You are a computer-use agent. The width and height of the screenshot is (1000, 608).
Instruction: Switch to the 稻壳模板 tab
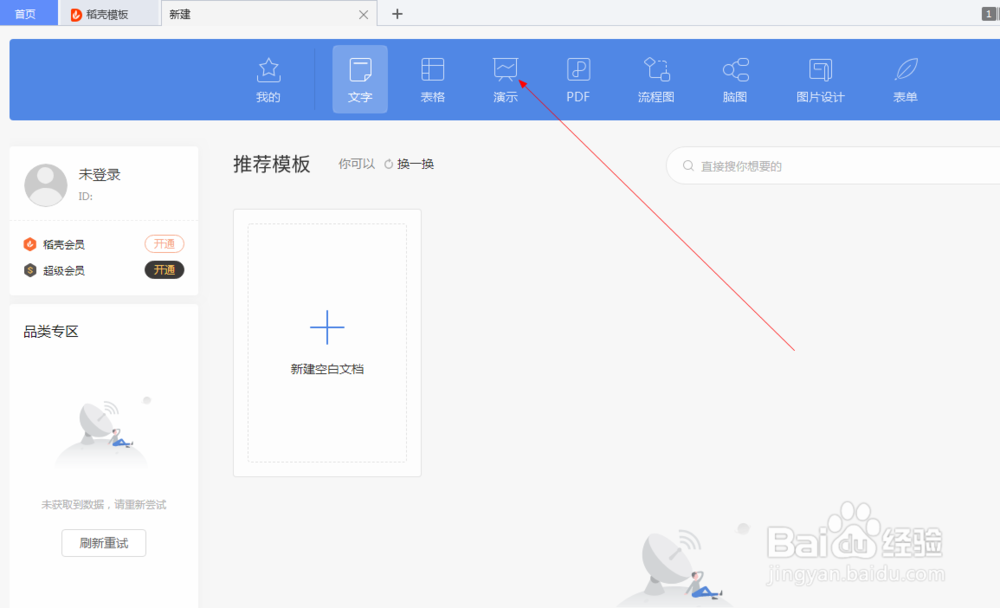[108, 14]
